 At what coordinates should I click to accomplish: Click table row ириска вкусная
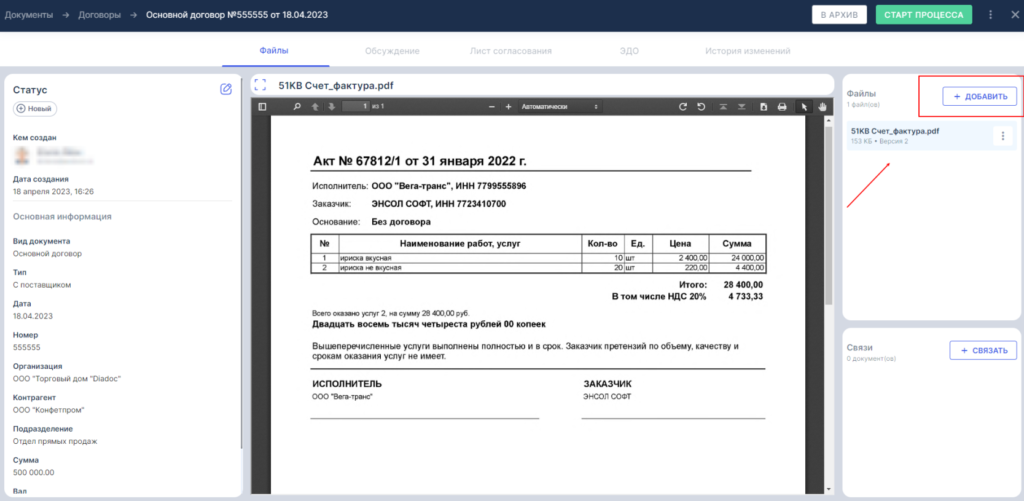[538, 258]
